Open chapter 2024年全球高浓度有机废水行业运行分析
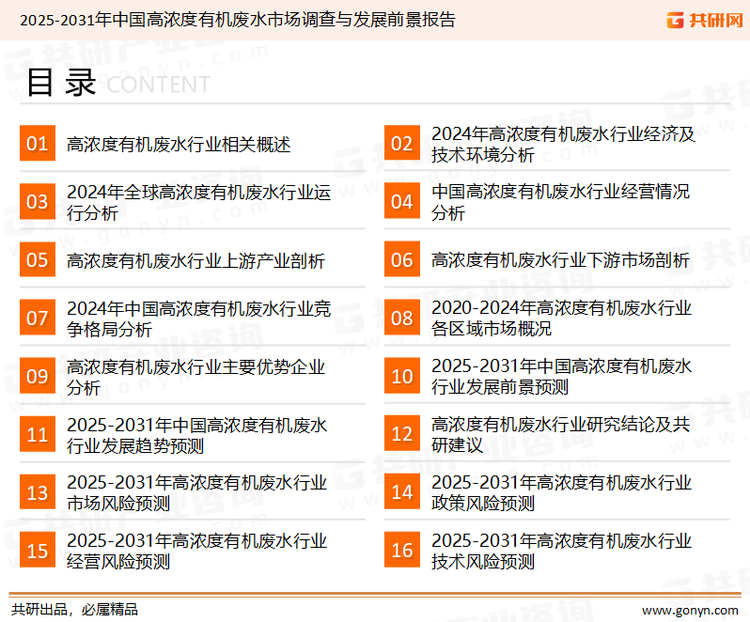The width and height of the screenshot is (750, 622). (199, 202)
